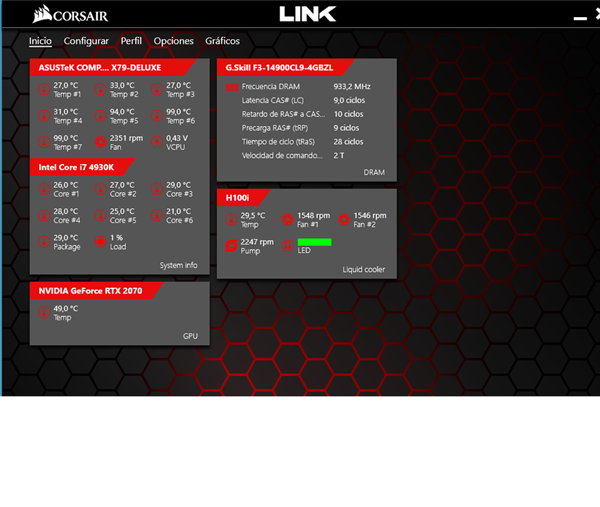
Task: Click the Core #4 temperature icon
Action: 44,215
